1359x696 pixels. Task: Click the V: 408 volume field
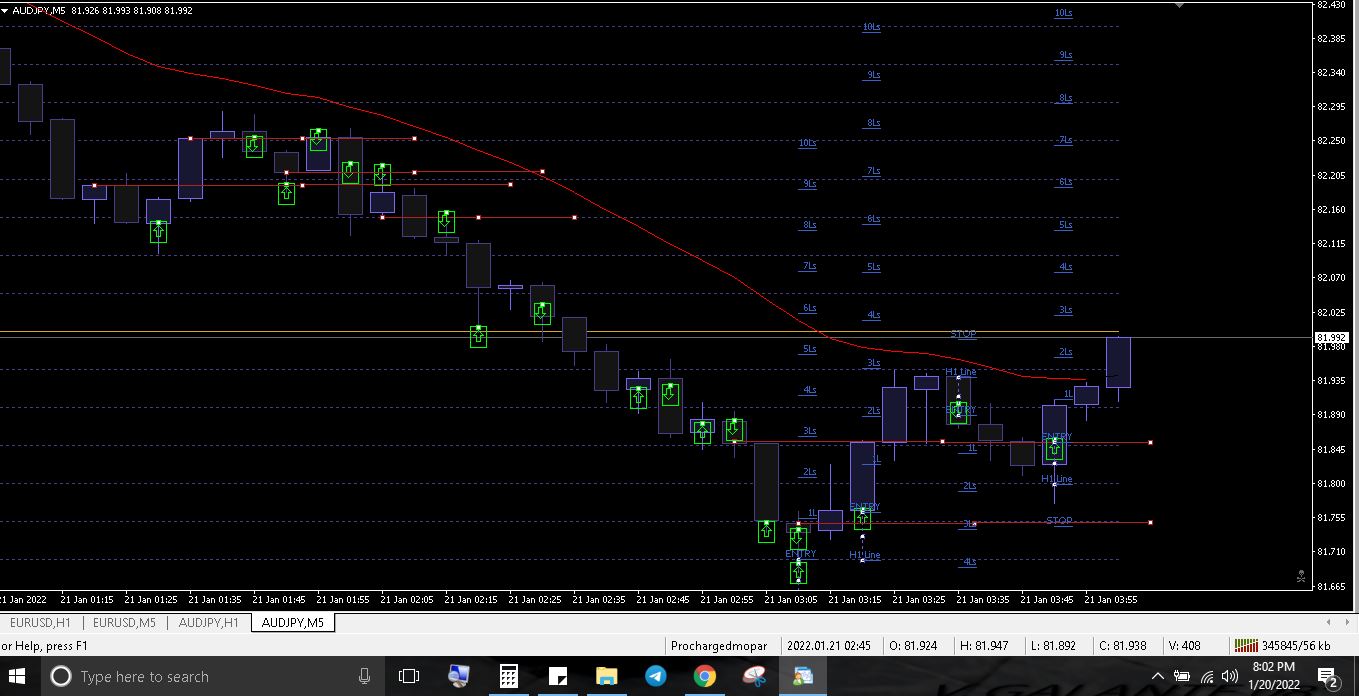tap(1184, 646)
